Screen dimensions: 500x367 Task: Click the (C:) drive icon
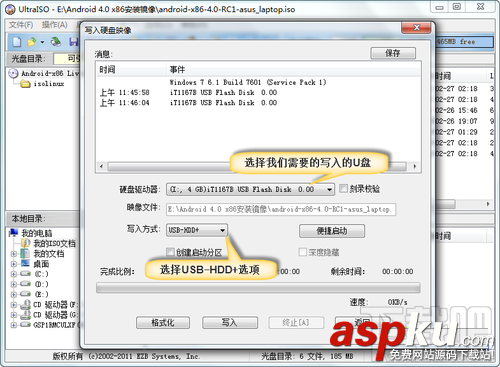(25, 274)
